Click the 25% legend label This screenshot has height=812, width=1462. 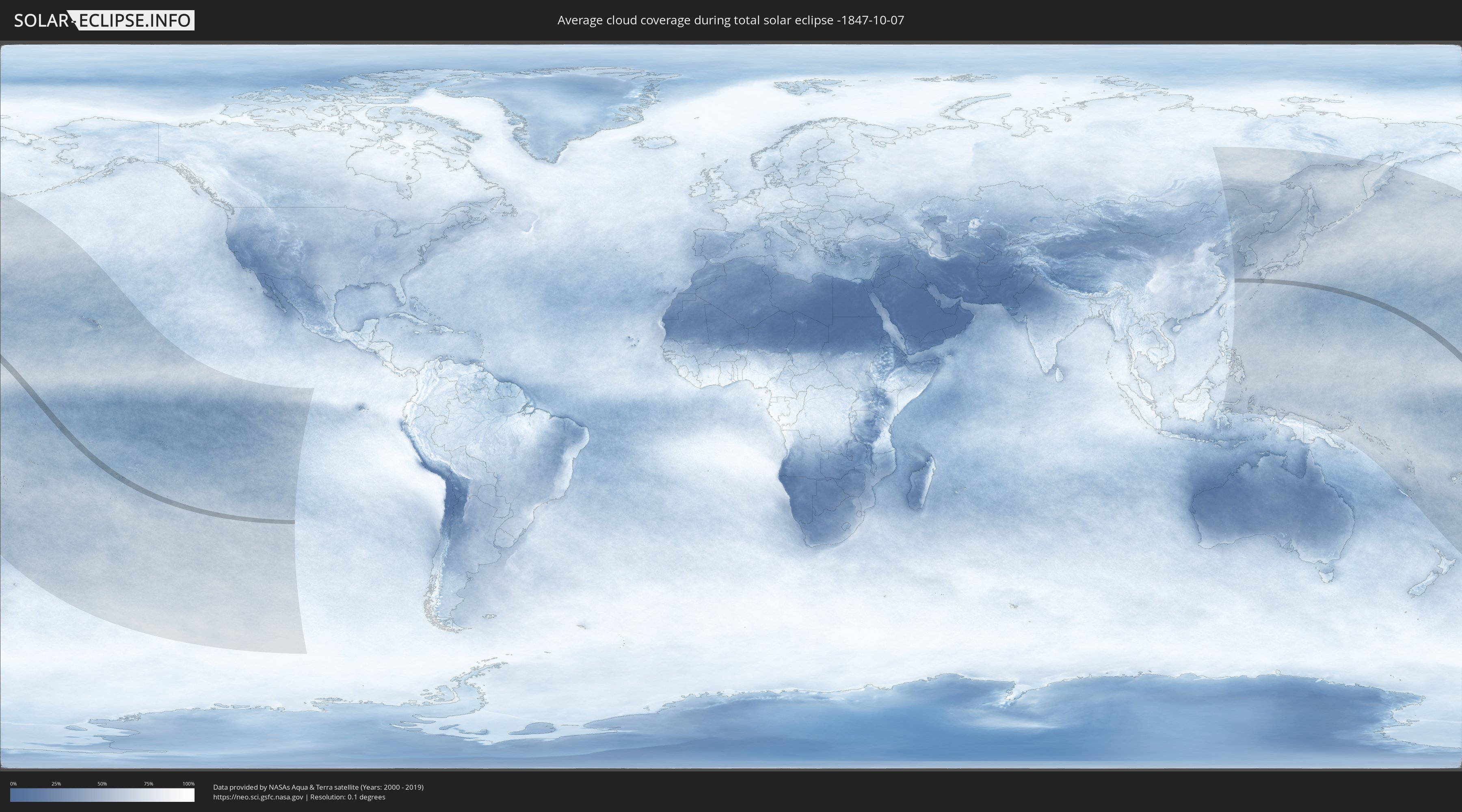click(56, 784)
